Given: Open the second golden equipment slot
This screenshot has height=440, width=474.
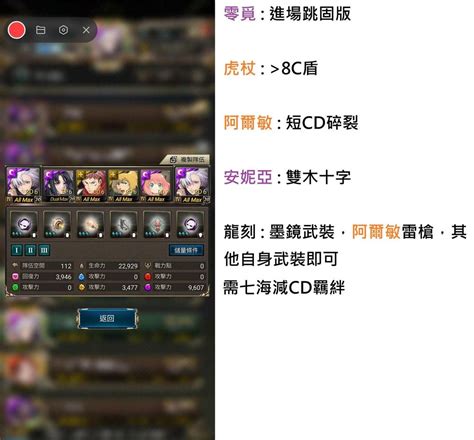Looking at the screenshot, I should [x=57, y=224].
